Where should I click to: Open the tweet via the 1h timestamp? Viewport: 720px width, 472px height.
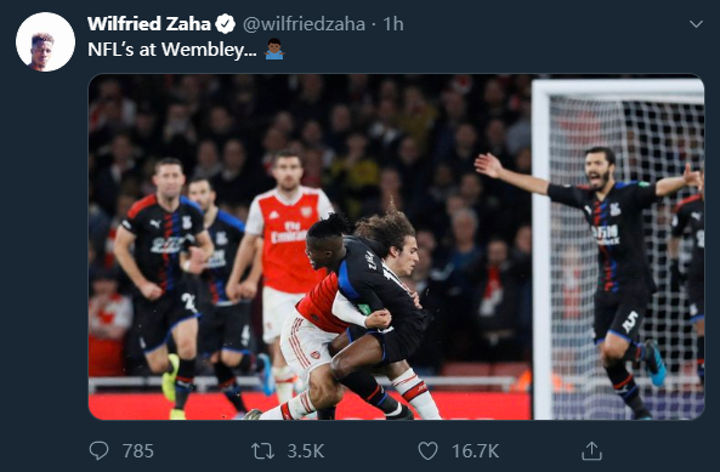coord(393,24)
